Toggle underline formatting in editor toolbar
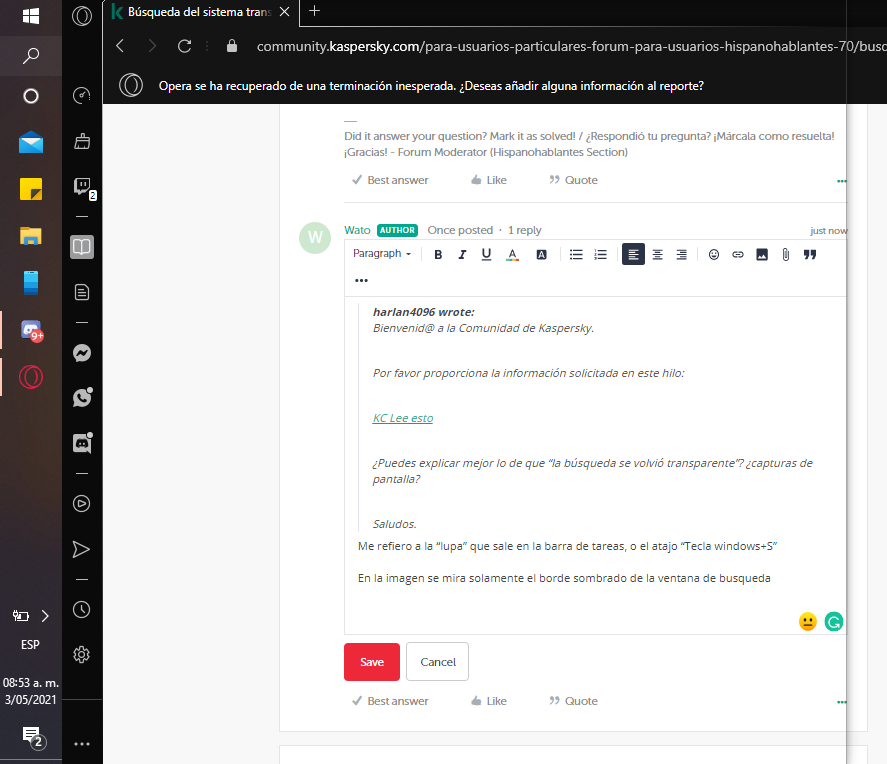 [x=486, y=254]
